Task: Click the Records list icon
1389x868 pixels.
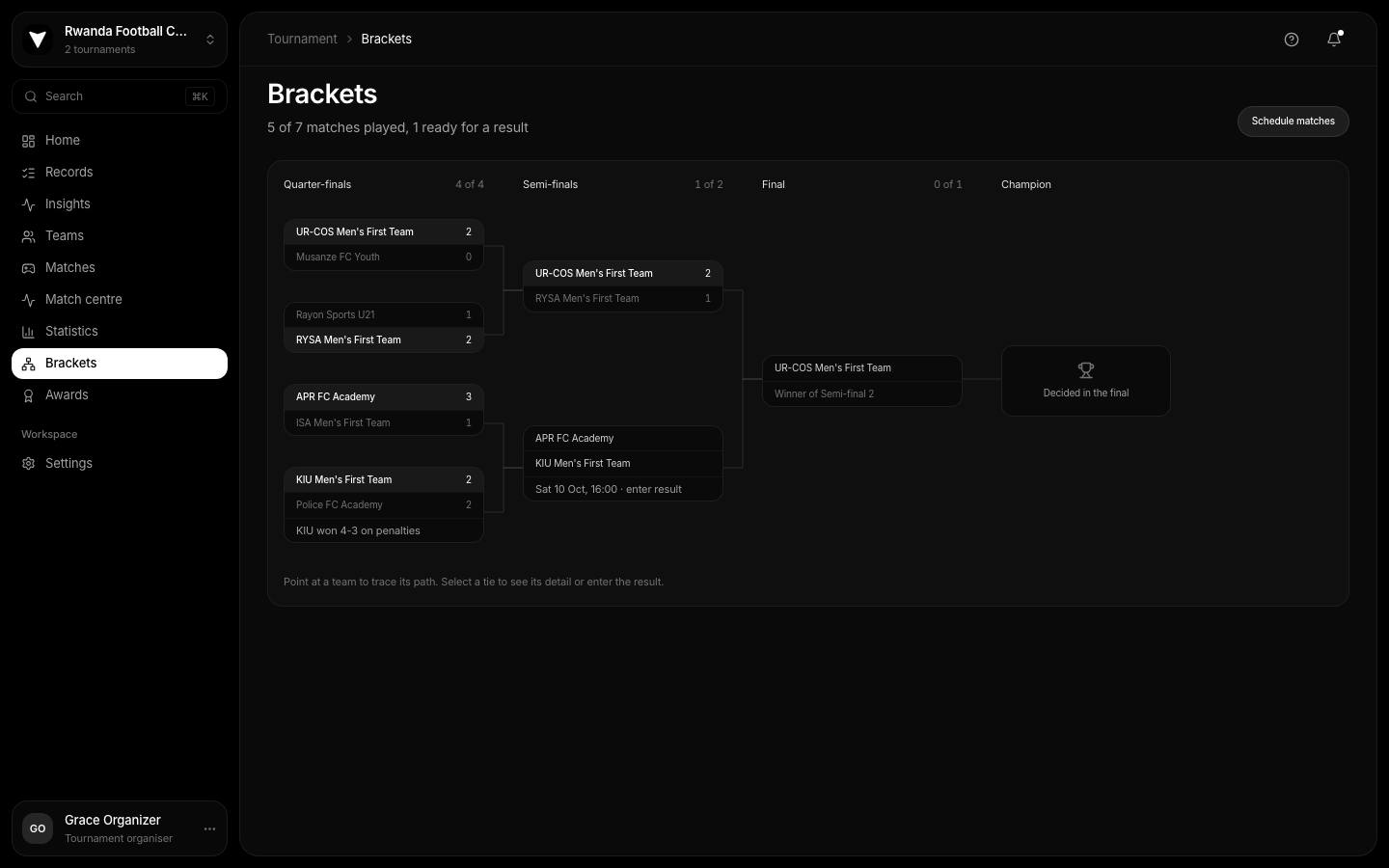Action: [x=29, y=173]
